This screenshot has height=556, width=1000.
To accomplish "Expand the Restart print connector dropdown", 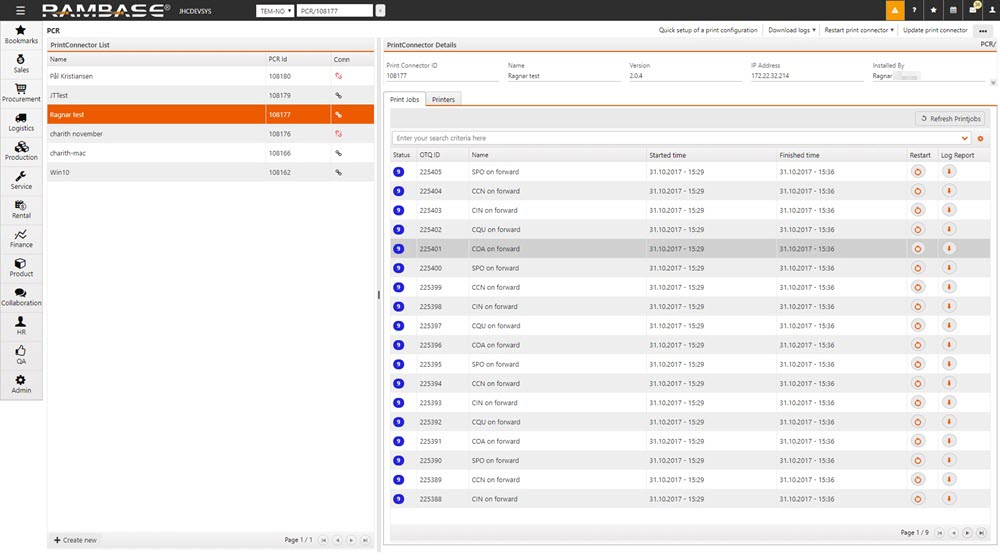I will [x=859, y=30].
